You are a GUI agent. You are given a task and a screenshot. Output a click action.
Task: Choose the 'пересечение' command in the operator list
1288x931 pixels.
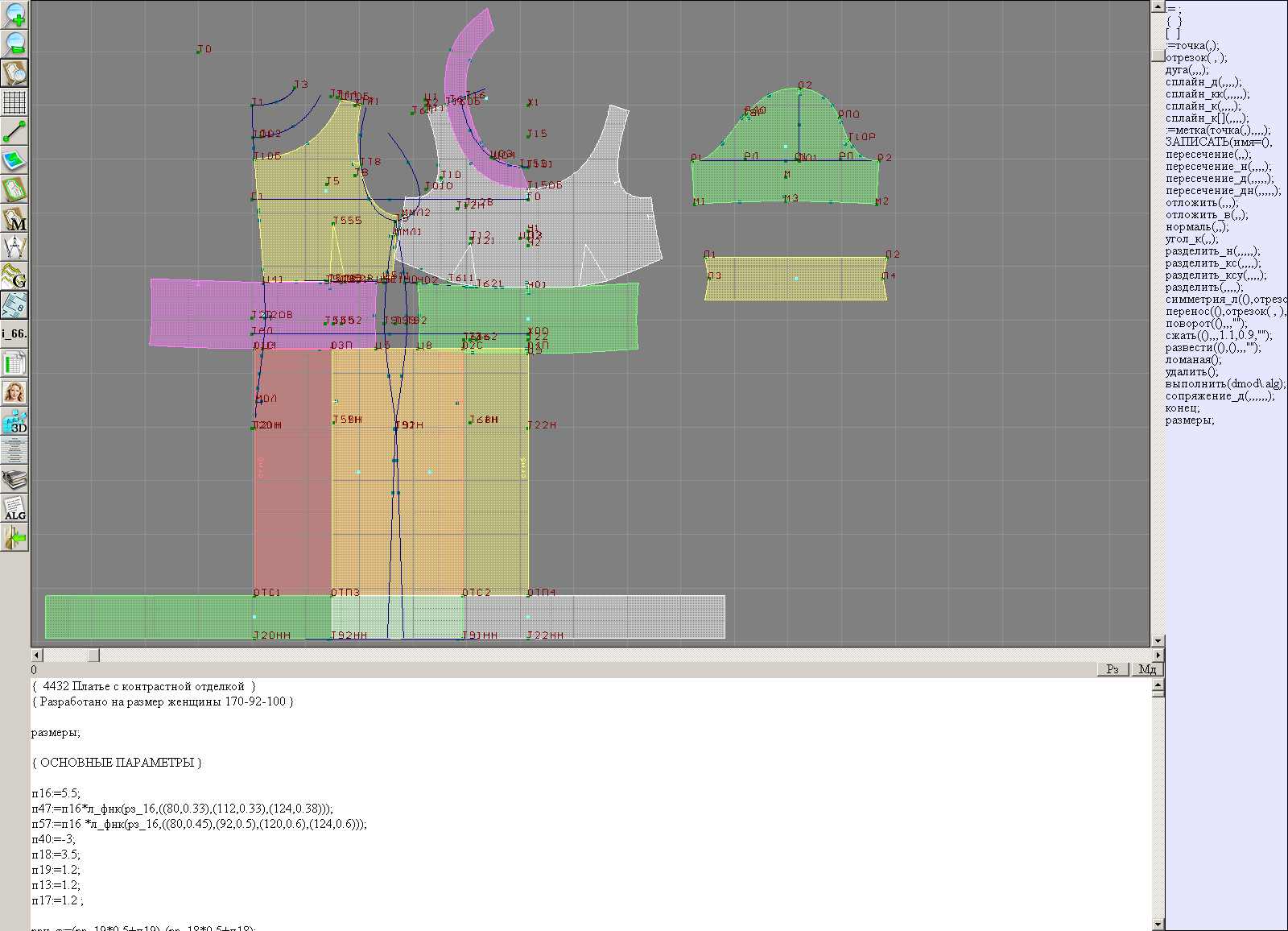point(1207,155)
